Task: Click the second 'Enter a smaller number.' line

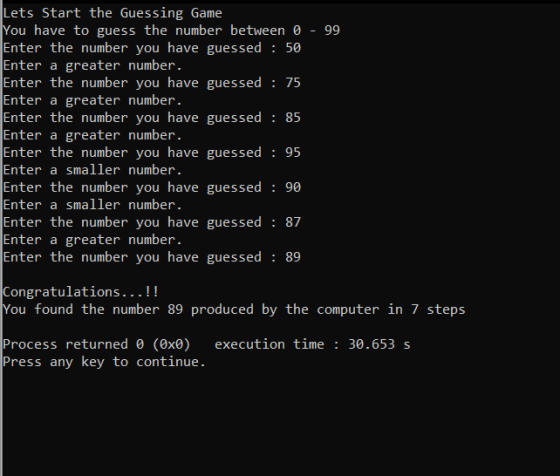Action: (93, 205)
